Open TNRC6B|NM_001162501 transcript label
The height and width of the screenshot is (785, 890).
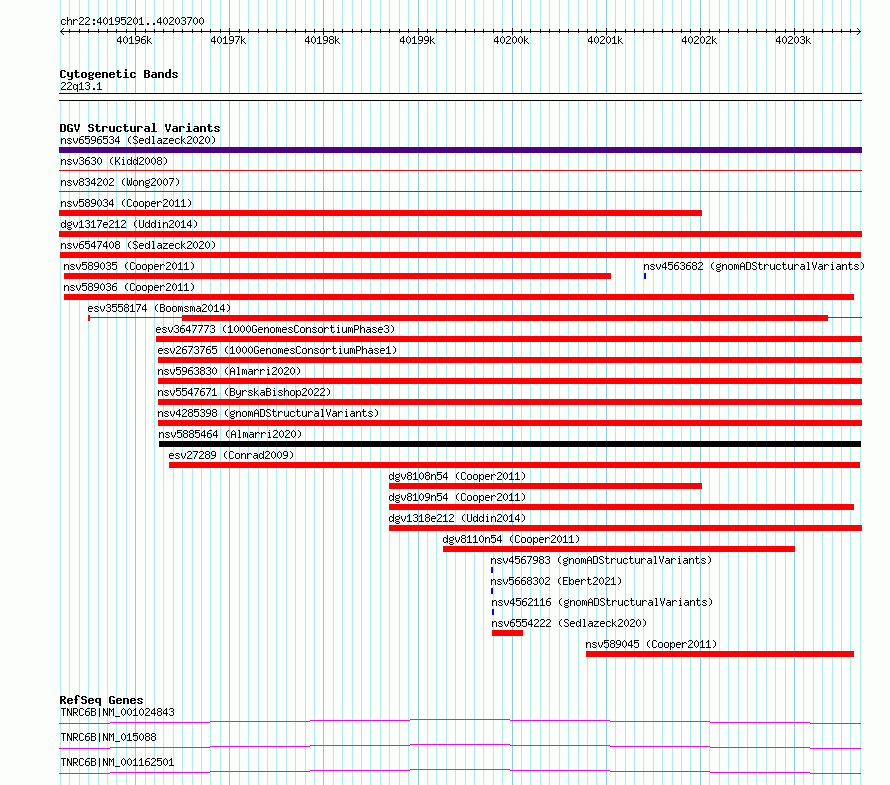(117, 762)
